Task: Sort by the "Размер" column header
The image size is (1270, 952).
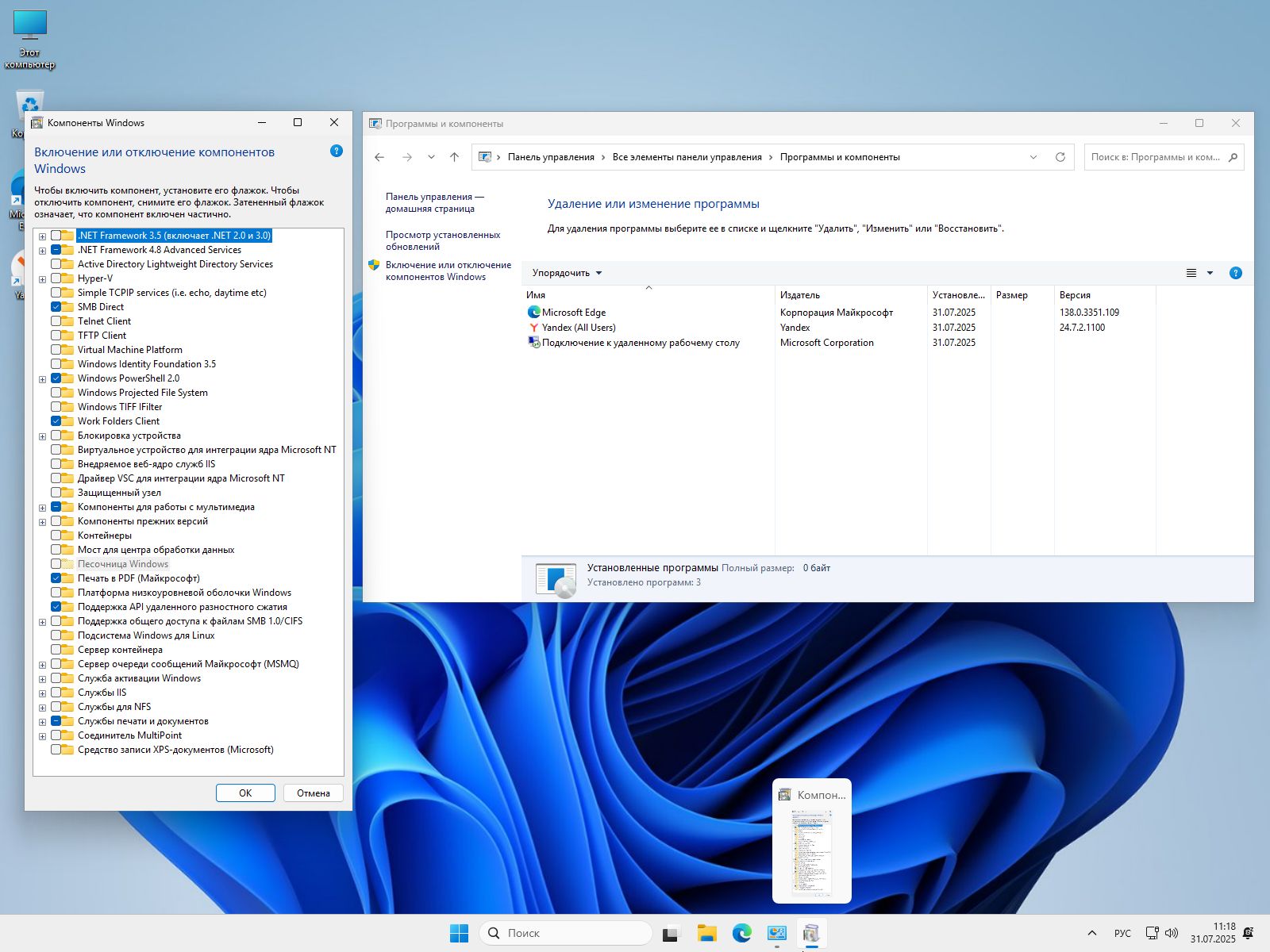Action: (x=1022, y=295)
